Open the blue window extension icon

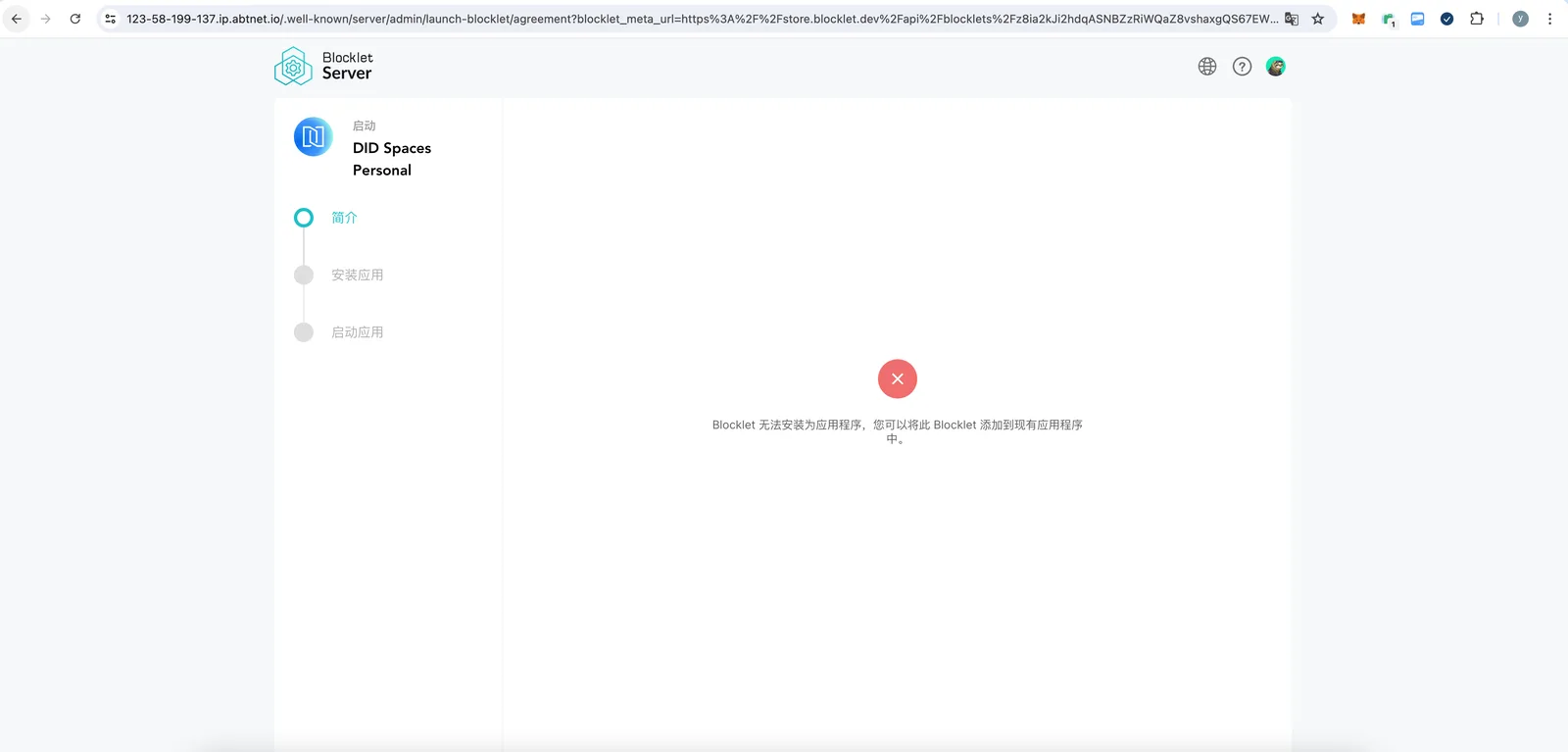pyautogui.click(x=1417, y=19)
